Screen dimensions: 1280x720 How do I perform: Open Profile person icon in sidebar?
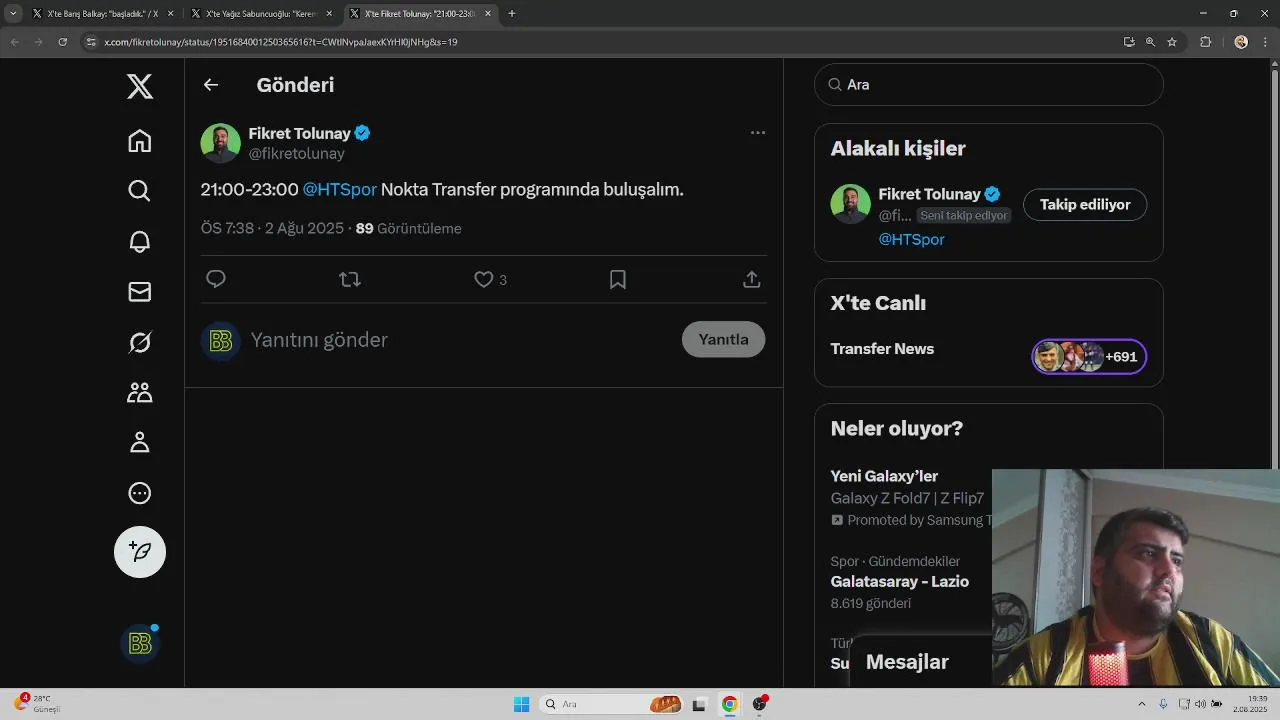140,442
